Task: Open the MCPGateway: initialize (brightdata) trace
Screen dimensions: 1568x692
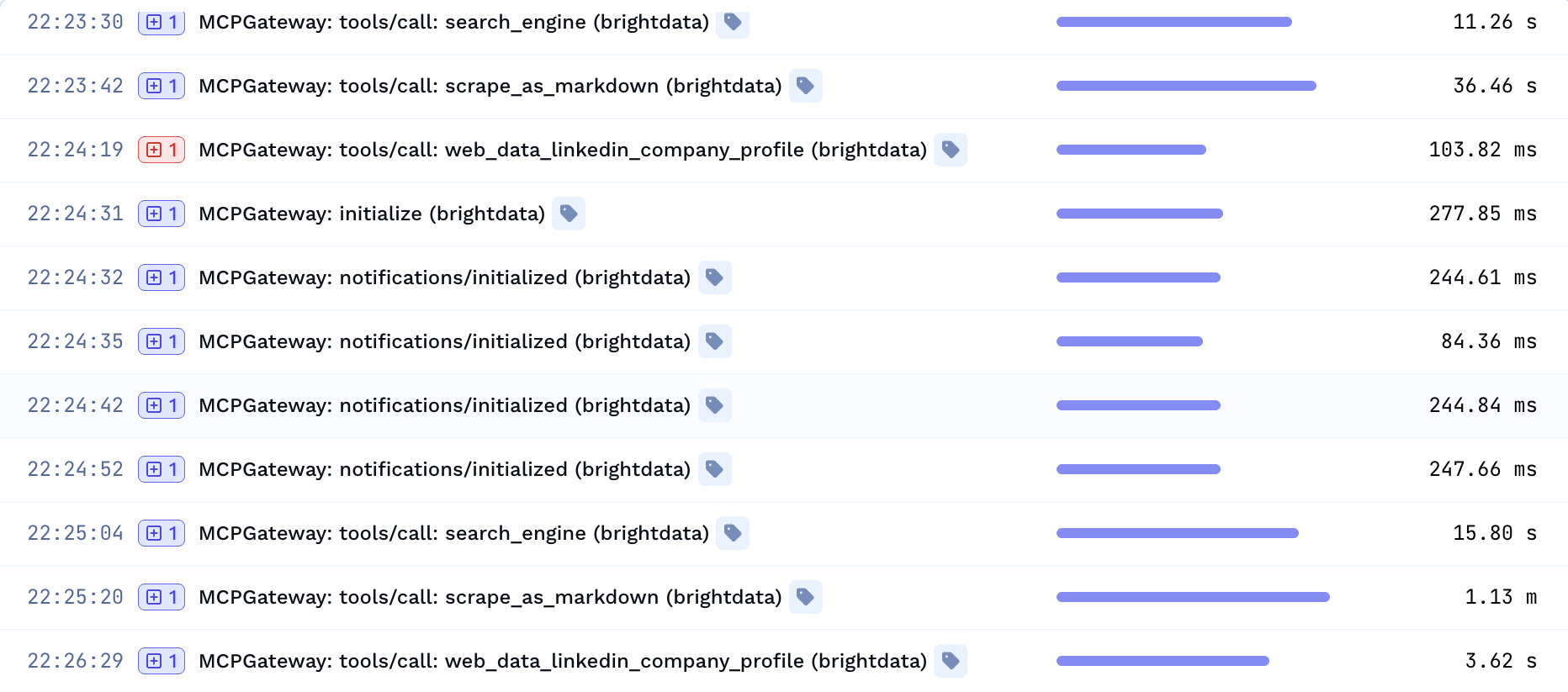Action: 372,214
